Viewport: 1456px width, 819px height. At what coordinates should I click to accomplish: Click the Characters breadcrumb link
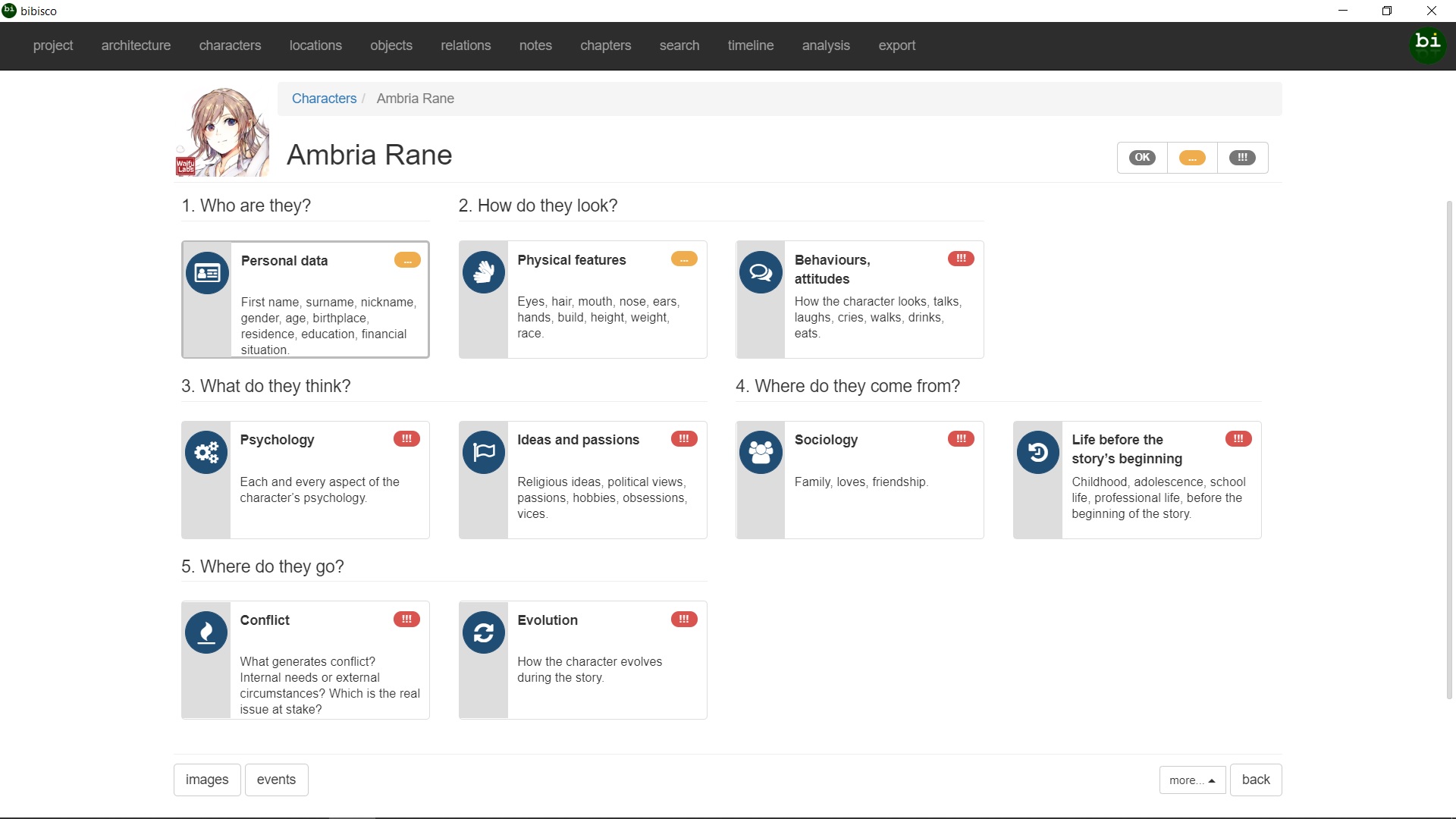coord(324,99)
